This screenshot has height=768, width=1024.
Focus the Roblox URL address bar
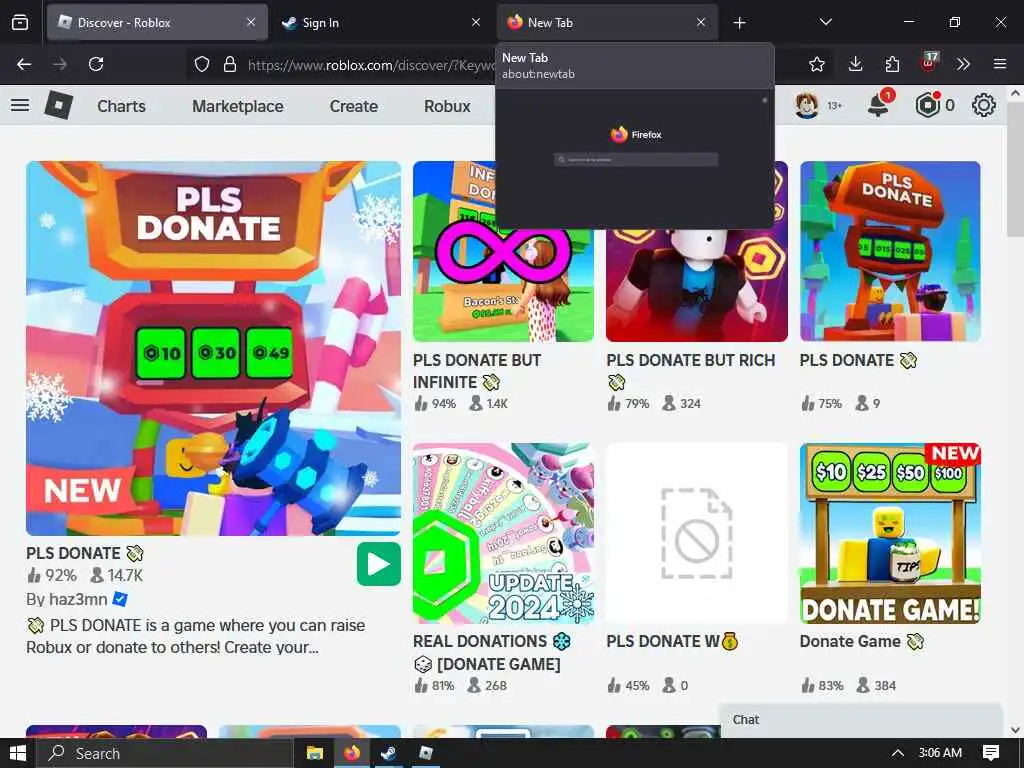(x=371, y=65)
